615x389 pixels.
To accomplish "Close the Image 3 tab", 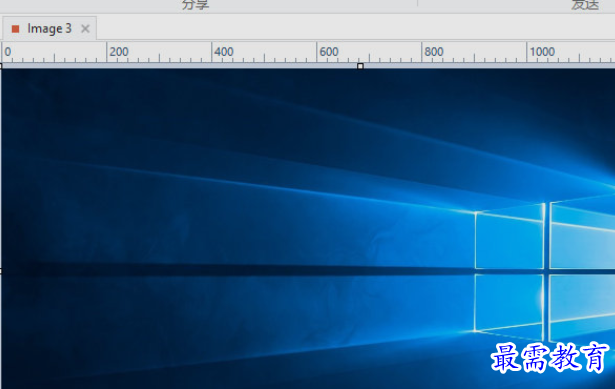I will coord(85,29).
